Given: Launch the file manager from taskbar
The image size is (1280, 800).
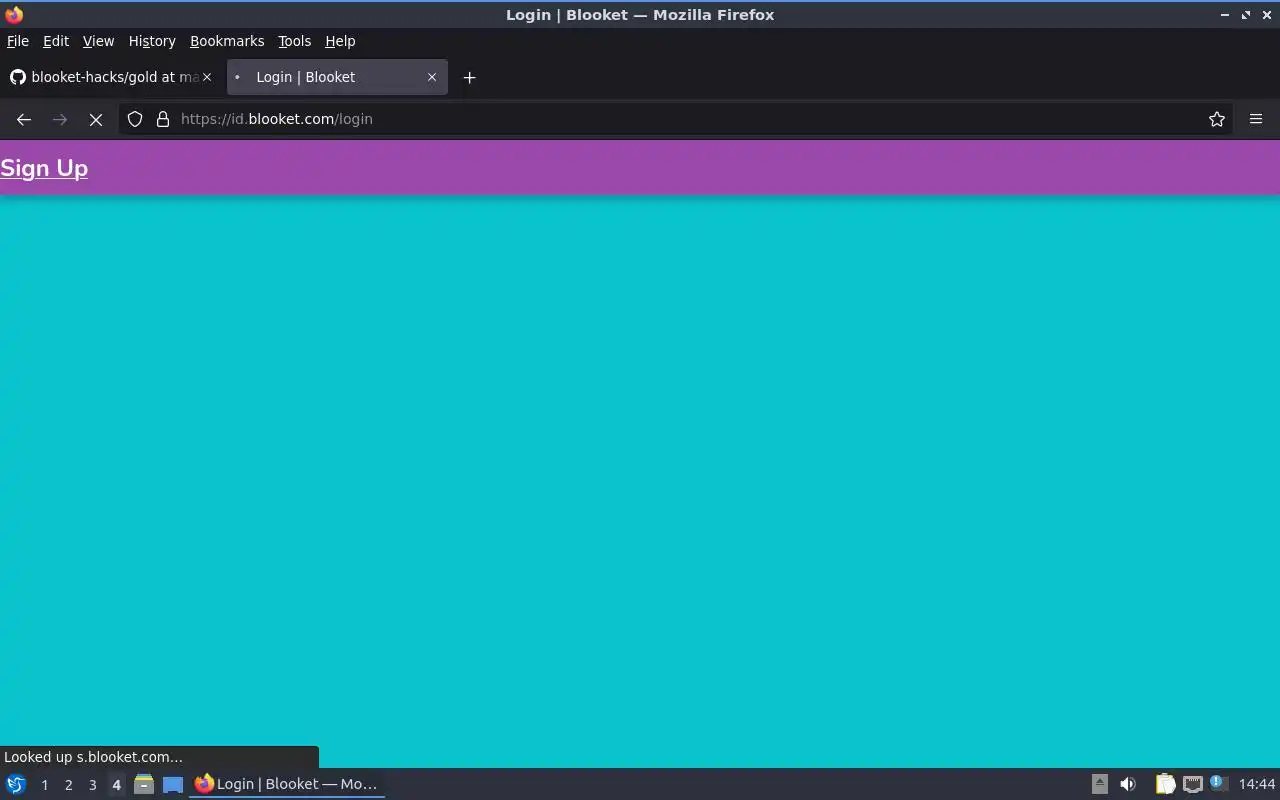Looking at the screenshot, I should (x=144, y=784).
